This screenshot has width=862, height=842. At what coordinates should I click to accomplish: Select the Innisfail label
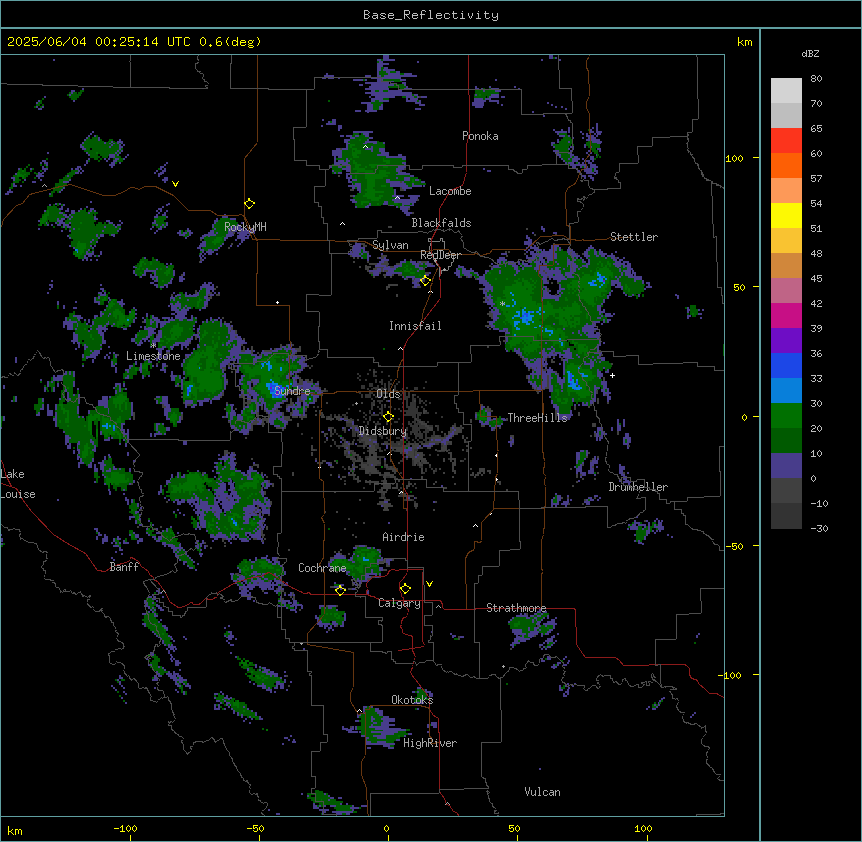415,326
